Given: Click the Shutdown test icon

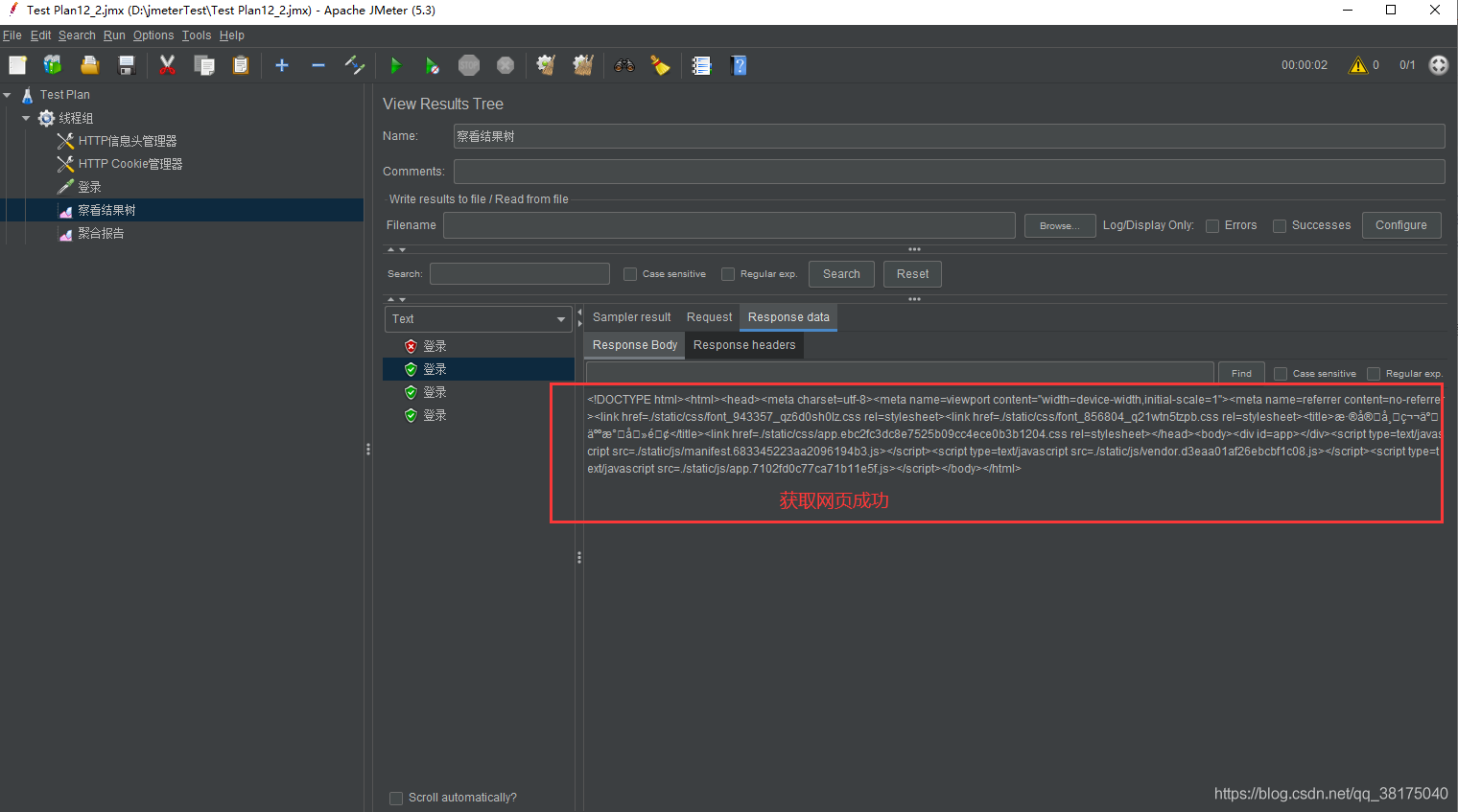Looking at the screenshot, I should click(506, 65).
